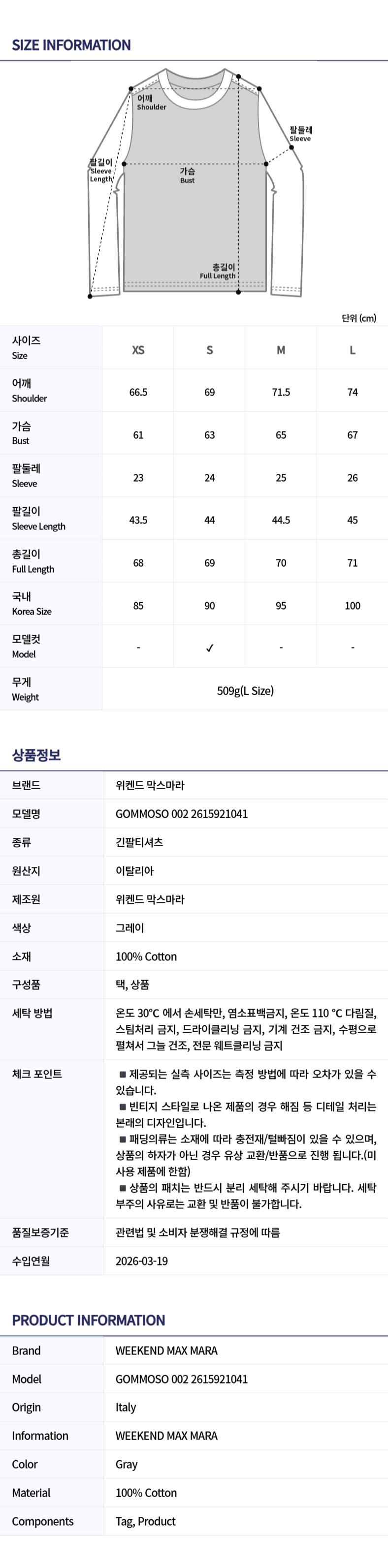The width and height of the screenshot is (388, 1568).
Task: Click the Sleeve Length label on diagram
Action: (101, 170)
